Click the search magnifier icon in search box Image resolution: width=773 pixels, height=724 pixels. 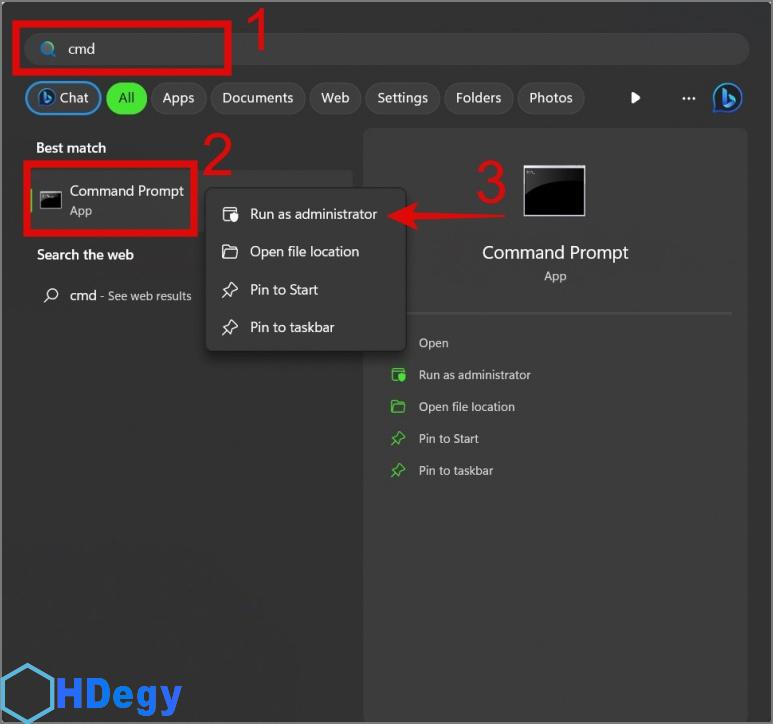[x=47, y=49]
